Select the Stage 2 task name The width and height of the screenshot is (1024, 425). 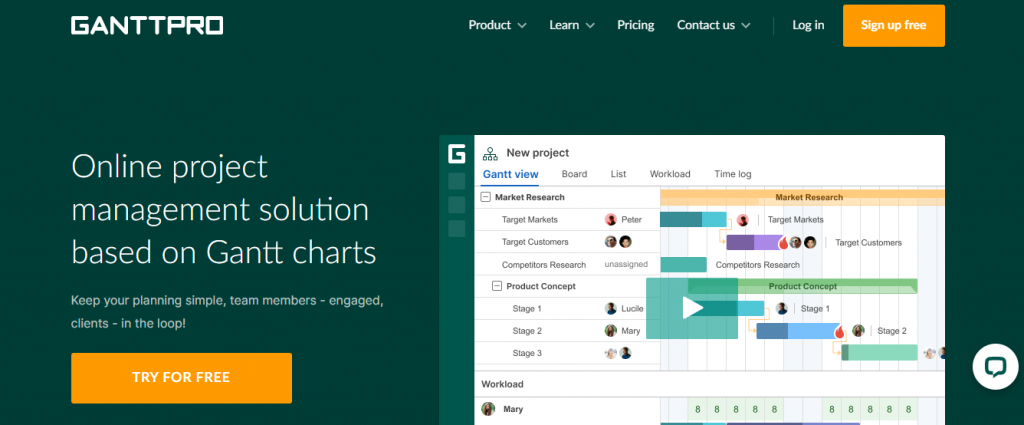(x=527, y=331)
